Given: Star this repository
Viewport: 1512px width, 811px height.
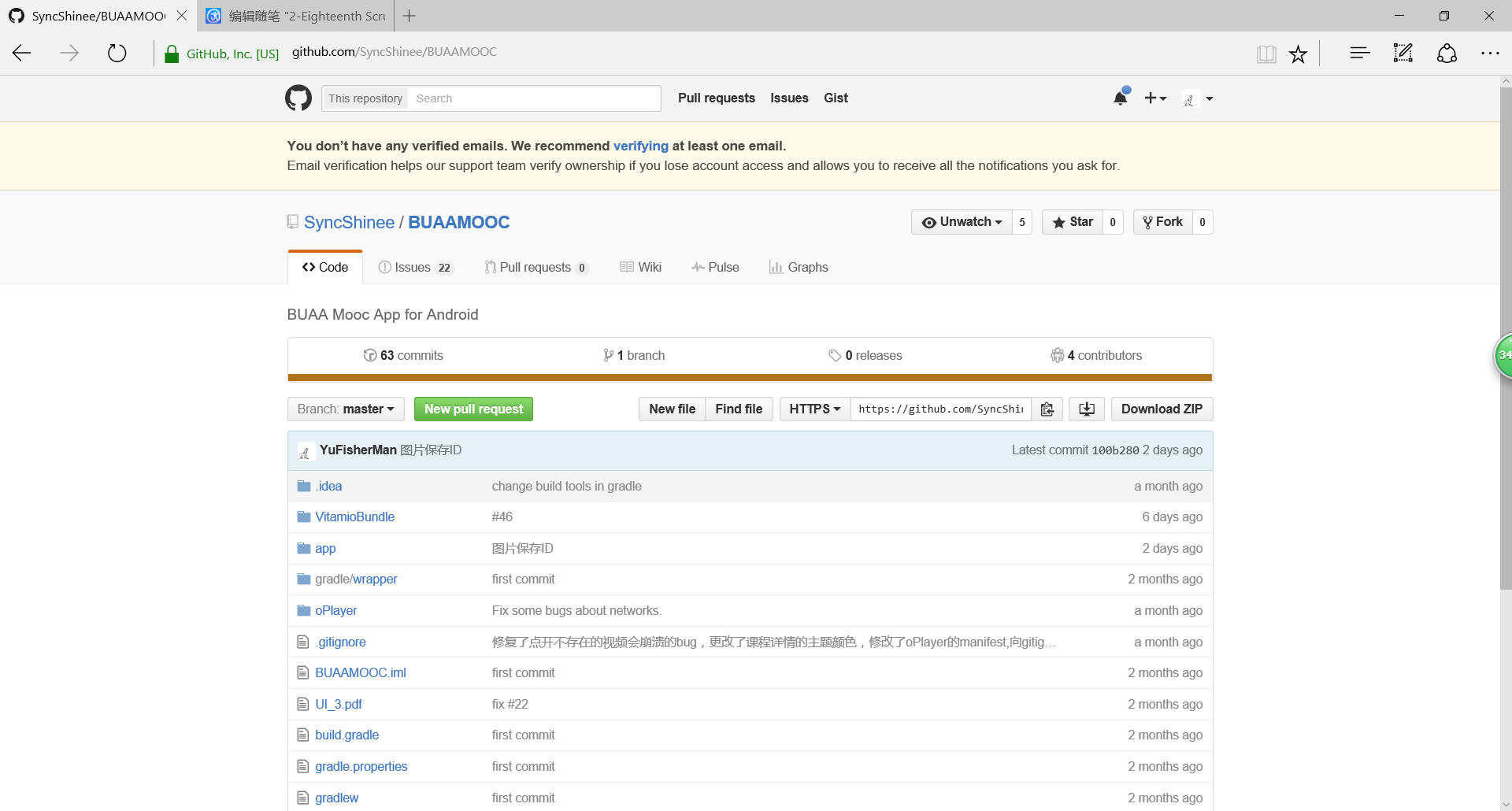Looking at the screenshot, I should click(1073, 222).
